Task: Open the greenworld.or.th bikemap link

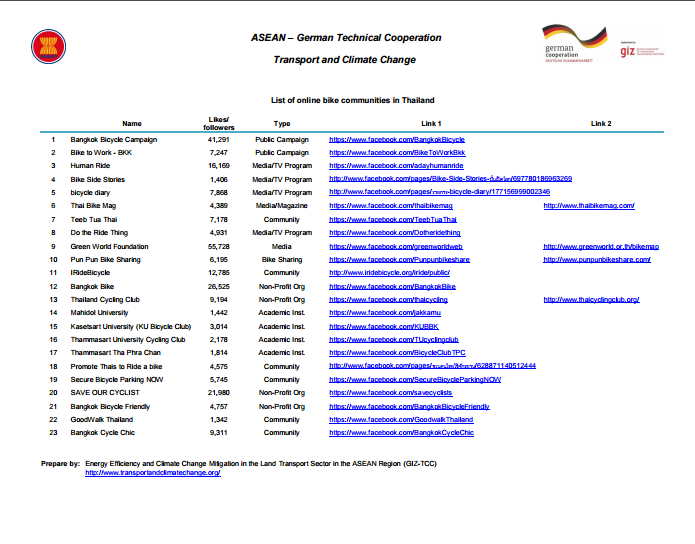Action: [x=601, y=247]
